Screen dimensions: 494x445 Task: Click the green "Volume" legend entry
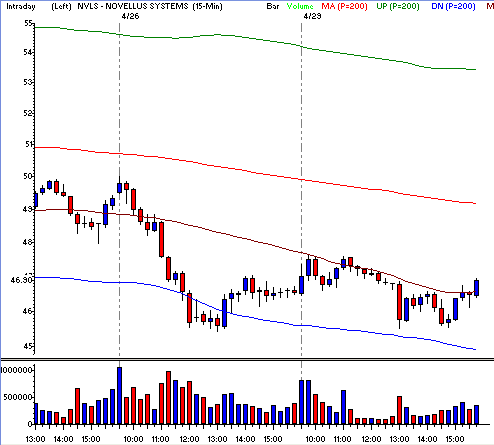click(x=300, y=6)
